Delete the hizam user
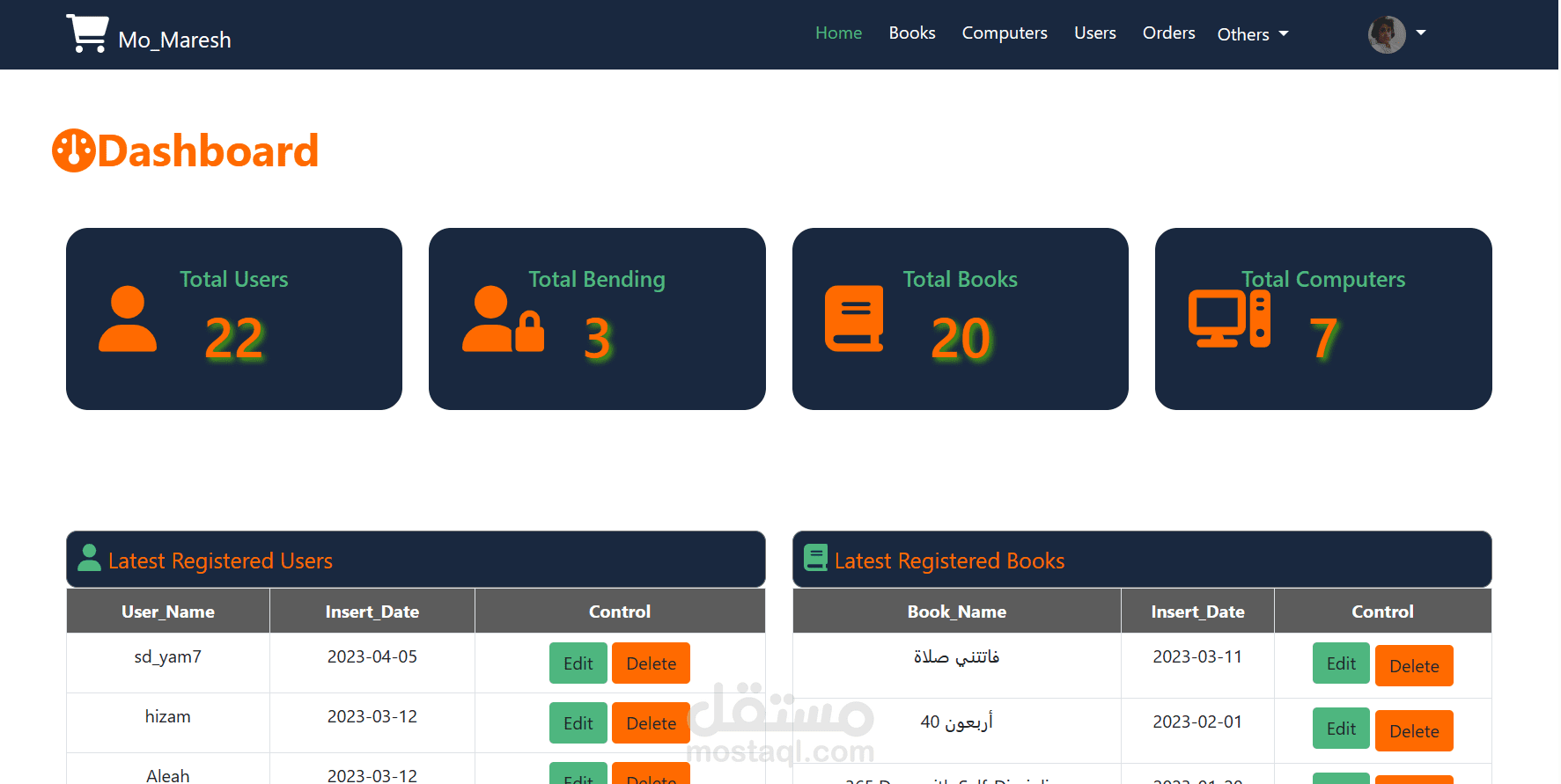Image resolution: width=1561 pixels, height=784 pixels. [x=652, y=723]
